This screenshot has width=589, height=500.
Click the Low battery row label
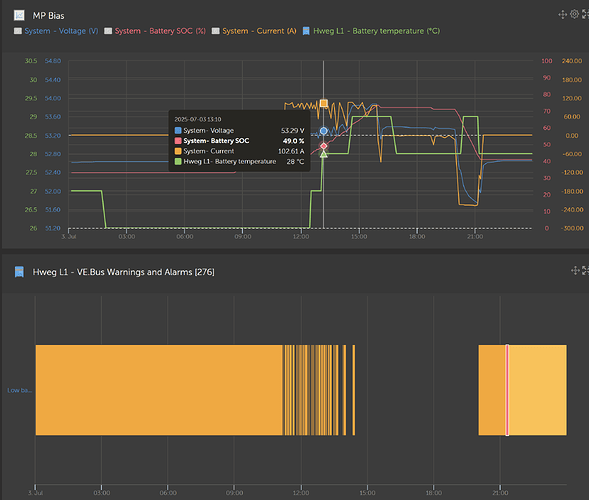[x=20, y=390]
